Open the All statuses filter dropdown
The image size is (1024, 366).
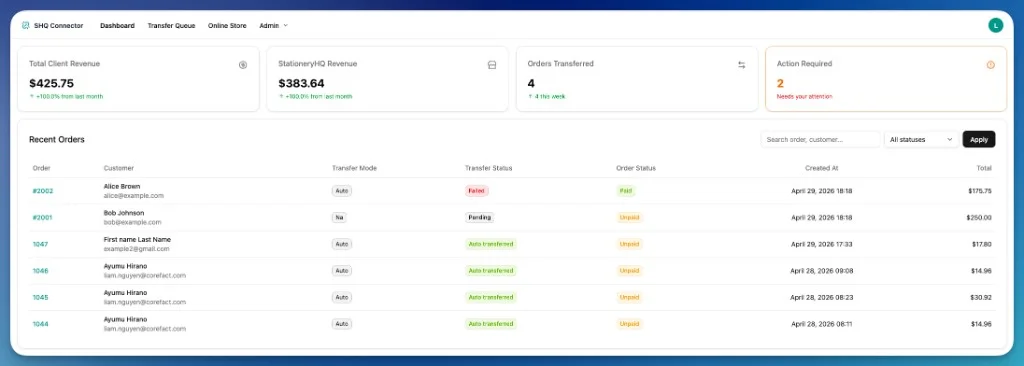[x=921, y=139]
